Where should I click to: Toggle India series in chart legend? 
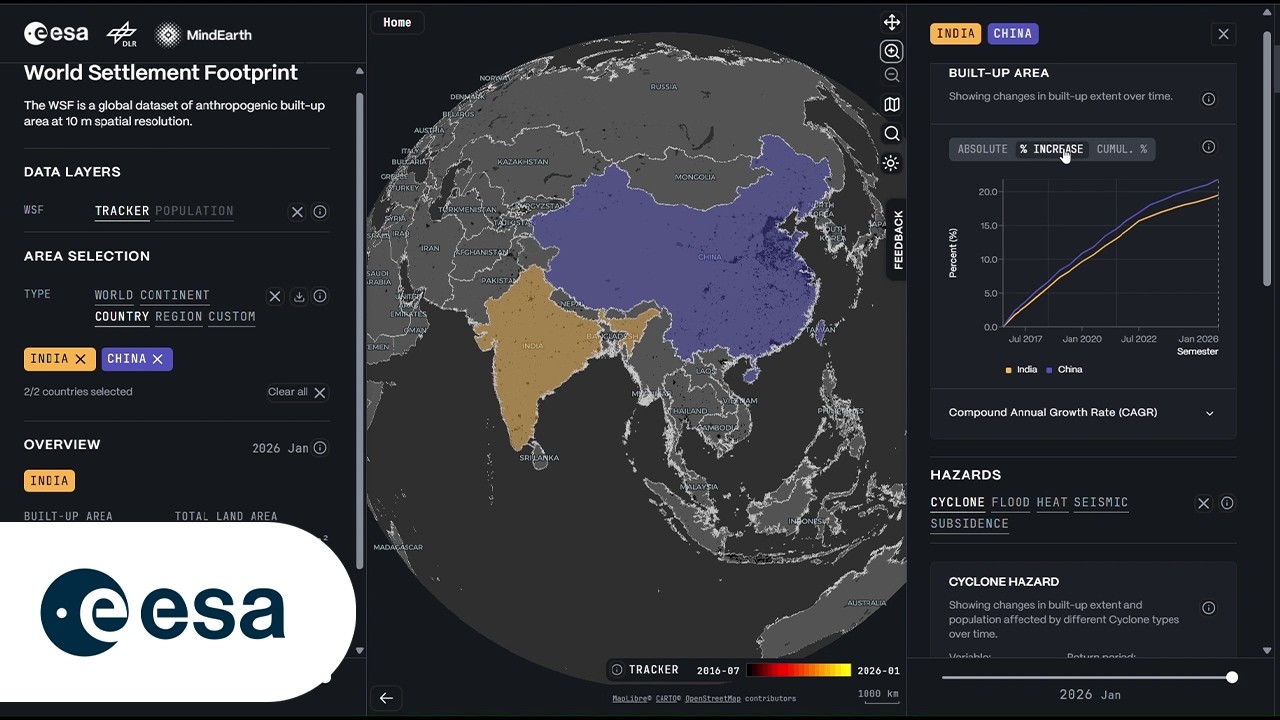point(1021,369)
